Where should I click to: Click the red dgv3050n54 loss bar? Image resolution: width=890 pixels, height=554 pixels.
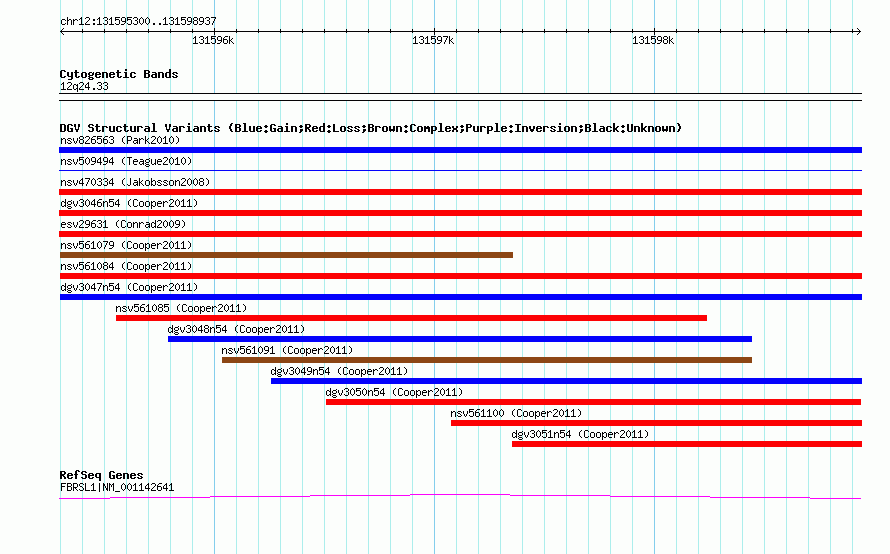coord(594,402)
